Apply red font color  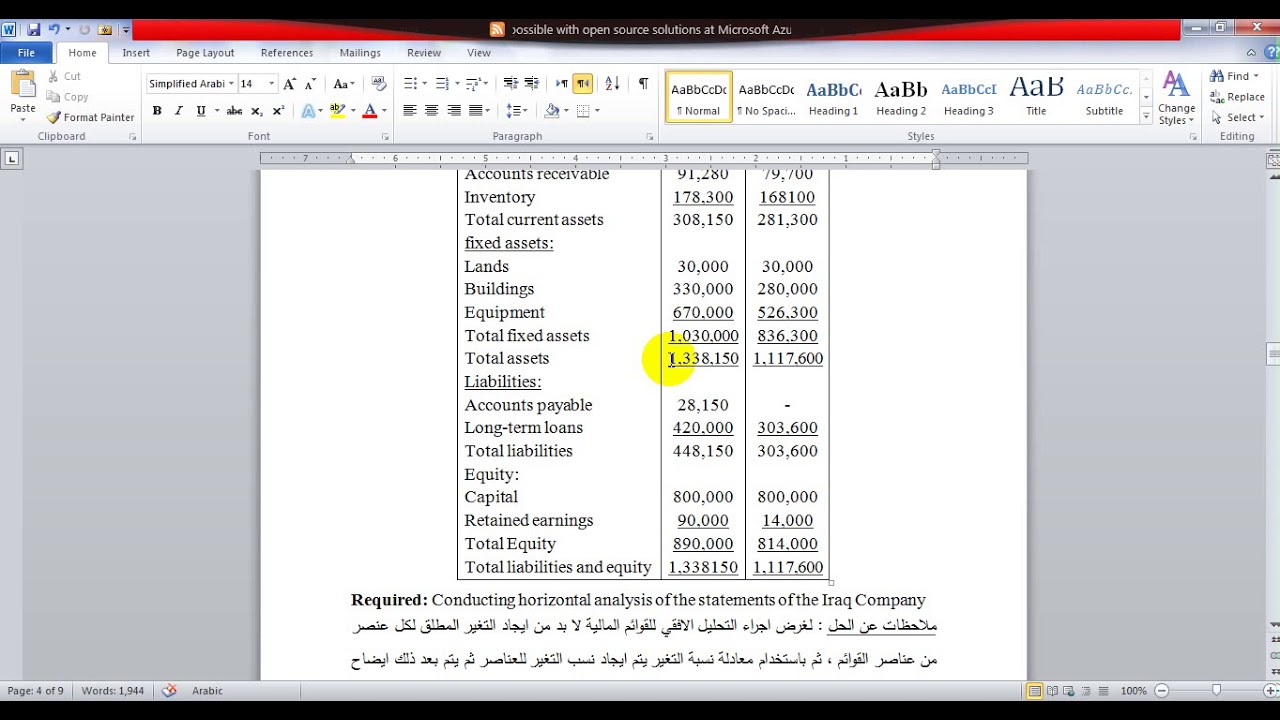coord(369,111)
